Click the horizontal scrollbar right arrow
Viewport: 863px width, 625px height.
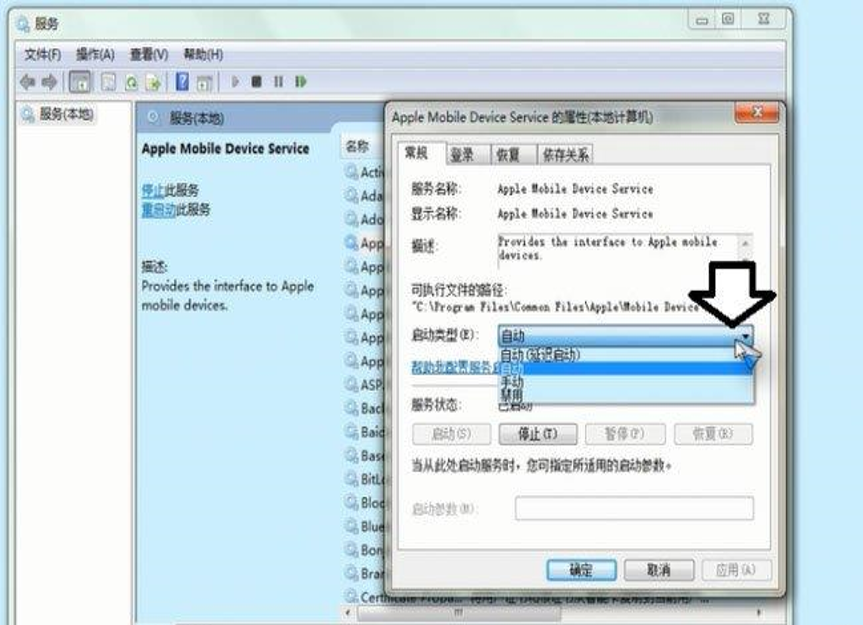[x=758, y=612]
